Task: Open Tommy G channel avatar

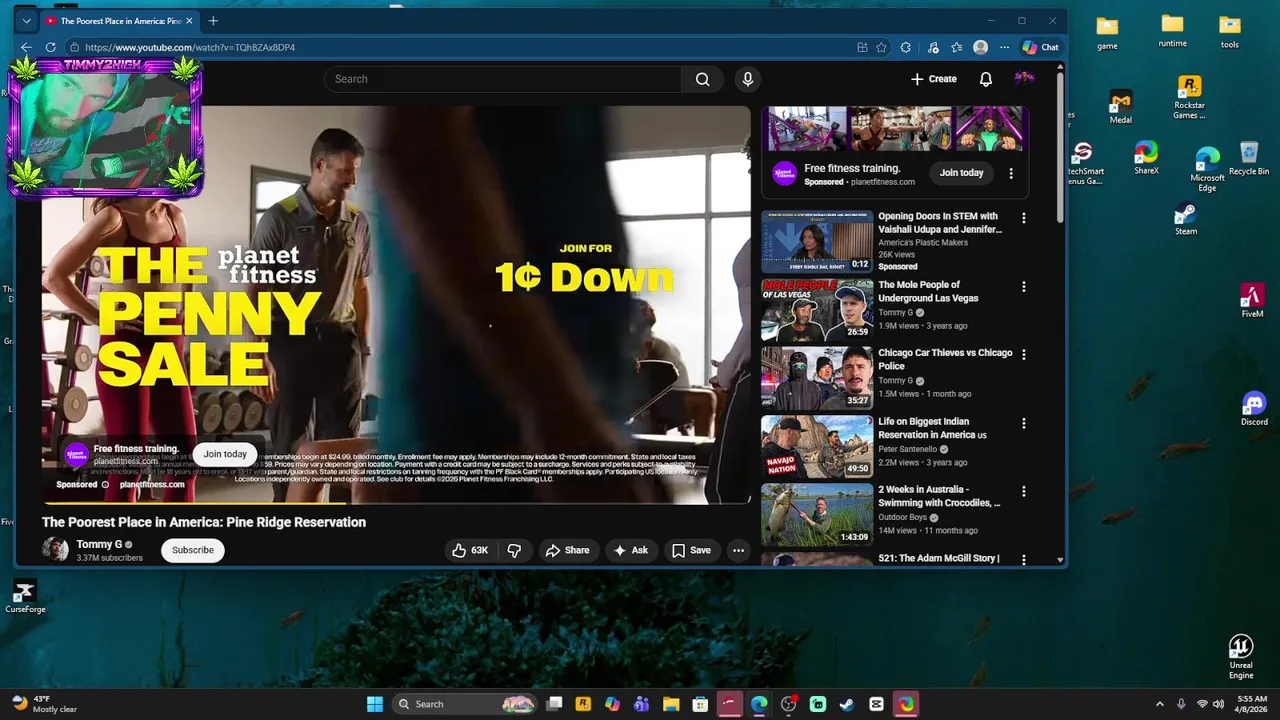Action: 56,550
